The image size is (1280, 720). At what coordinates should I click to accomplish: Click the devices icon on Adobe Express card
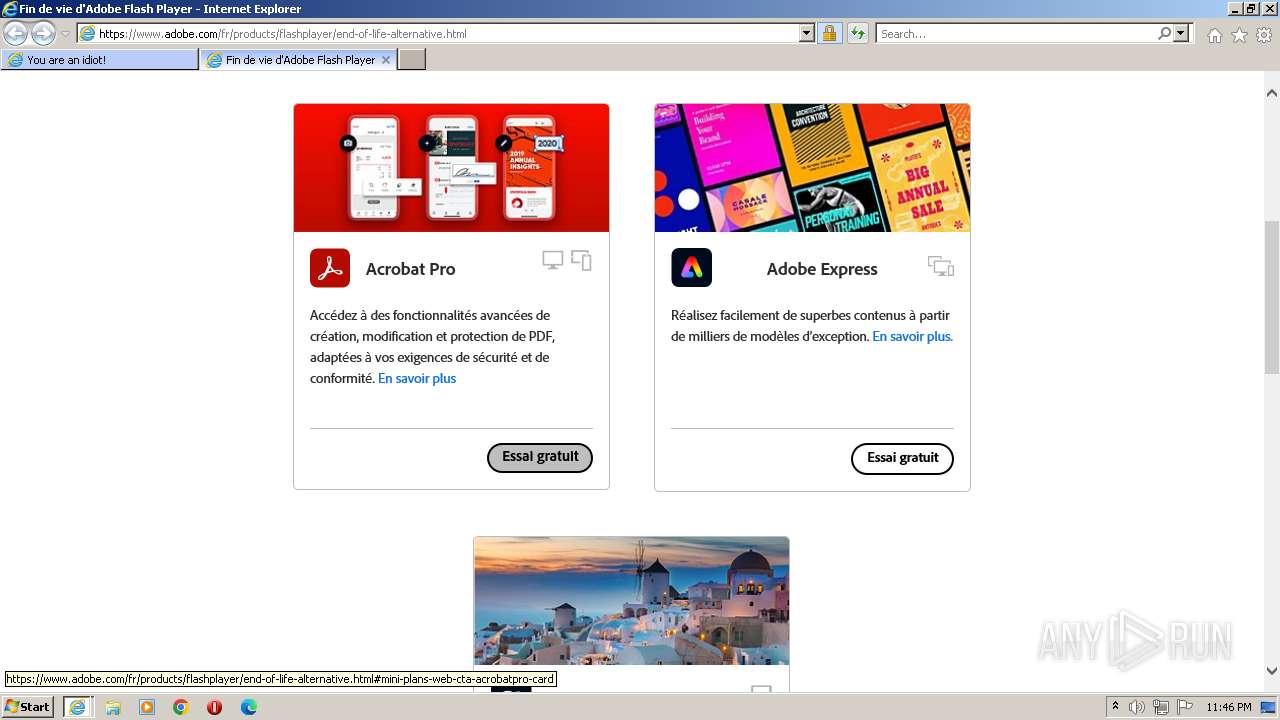(941, 266)
